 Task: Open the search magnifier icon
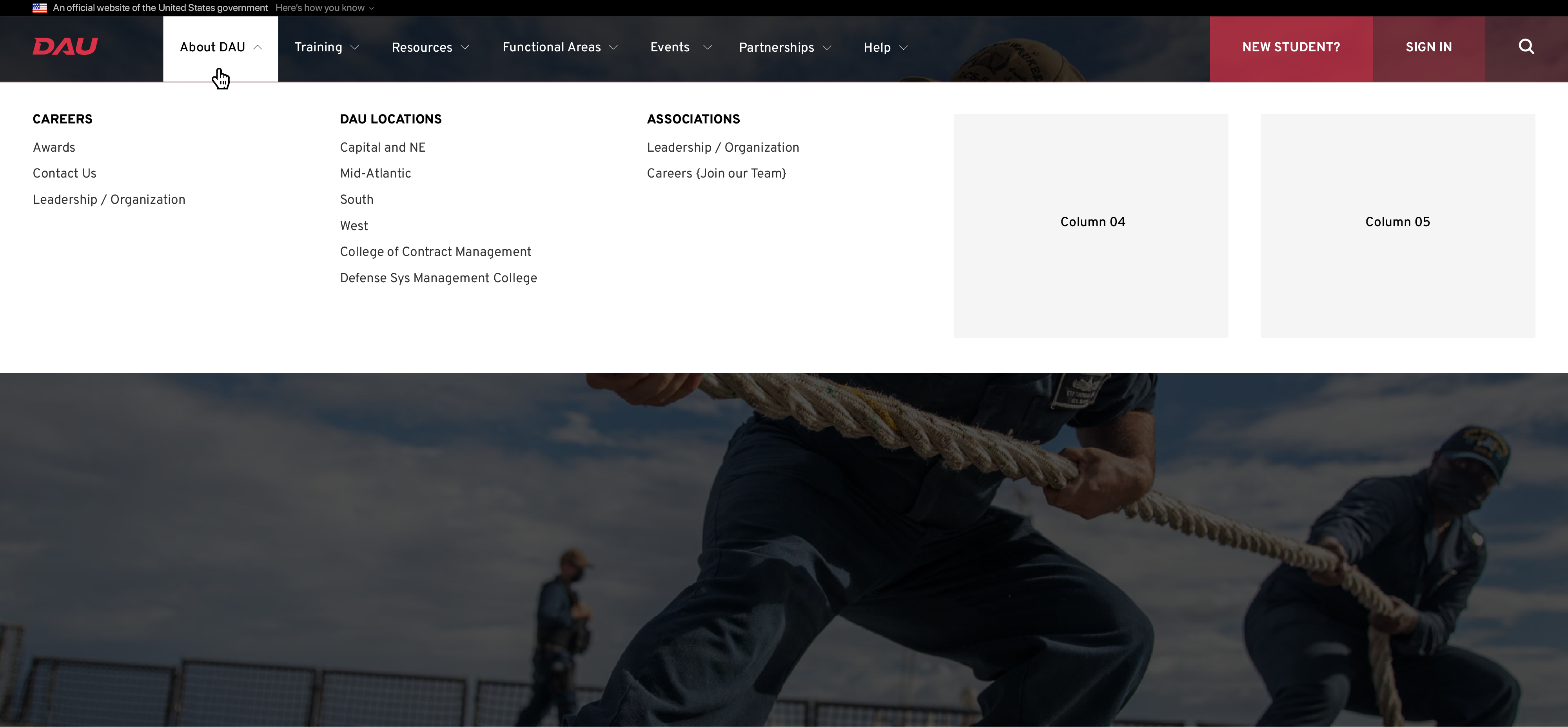pyautogui.click(x=1526, y=47)
